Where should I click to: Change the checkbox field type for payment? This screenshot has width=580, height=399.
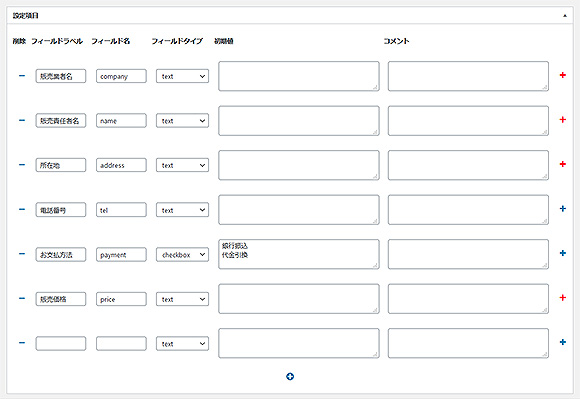coord(182,254)
